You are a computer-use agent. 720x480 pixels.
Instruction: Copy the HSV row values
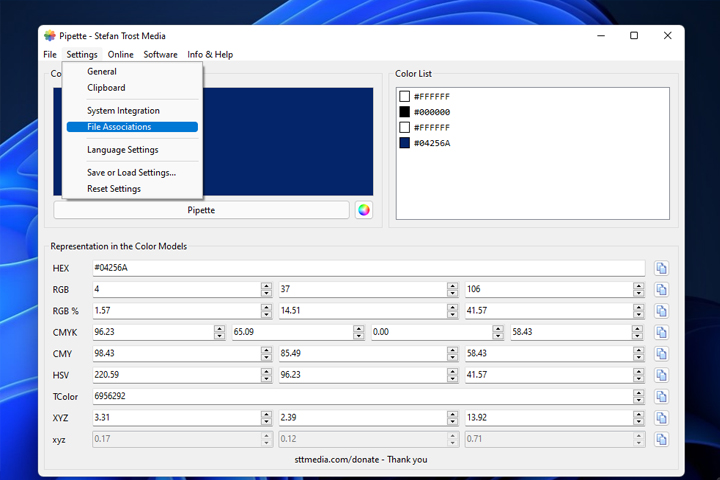[x=661, y=375]
